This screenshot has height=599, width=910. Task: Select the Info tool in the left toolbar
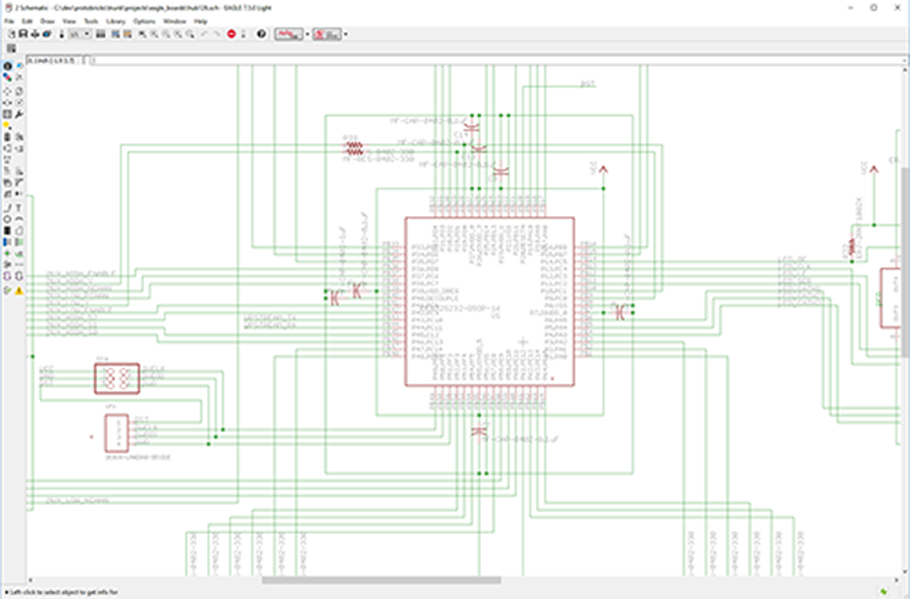click(7, 66)
